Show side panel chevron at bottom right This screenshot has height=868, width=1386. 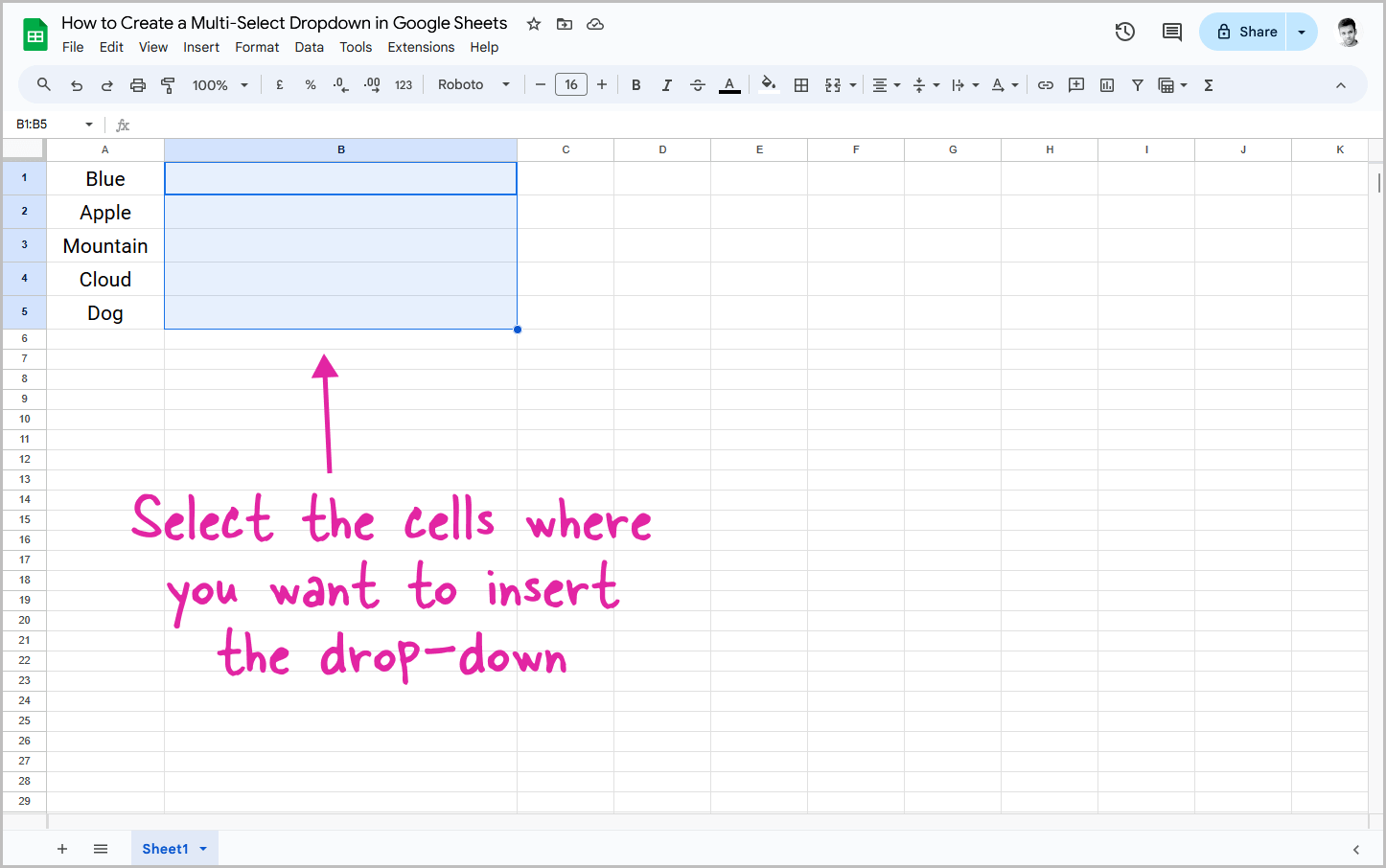[x=1355, y=850]
